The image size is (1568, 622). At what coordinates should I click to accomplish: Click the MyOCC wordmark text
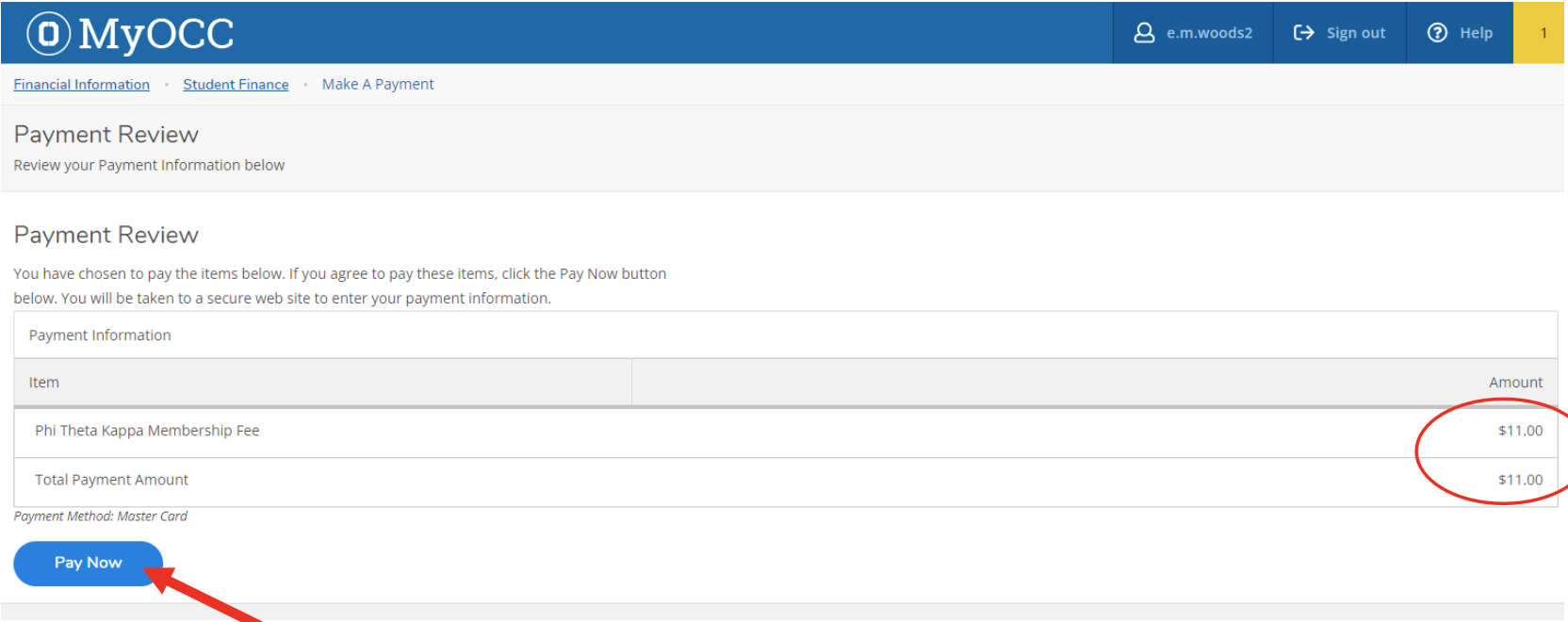(156, 34)
